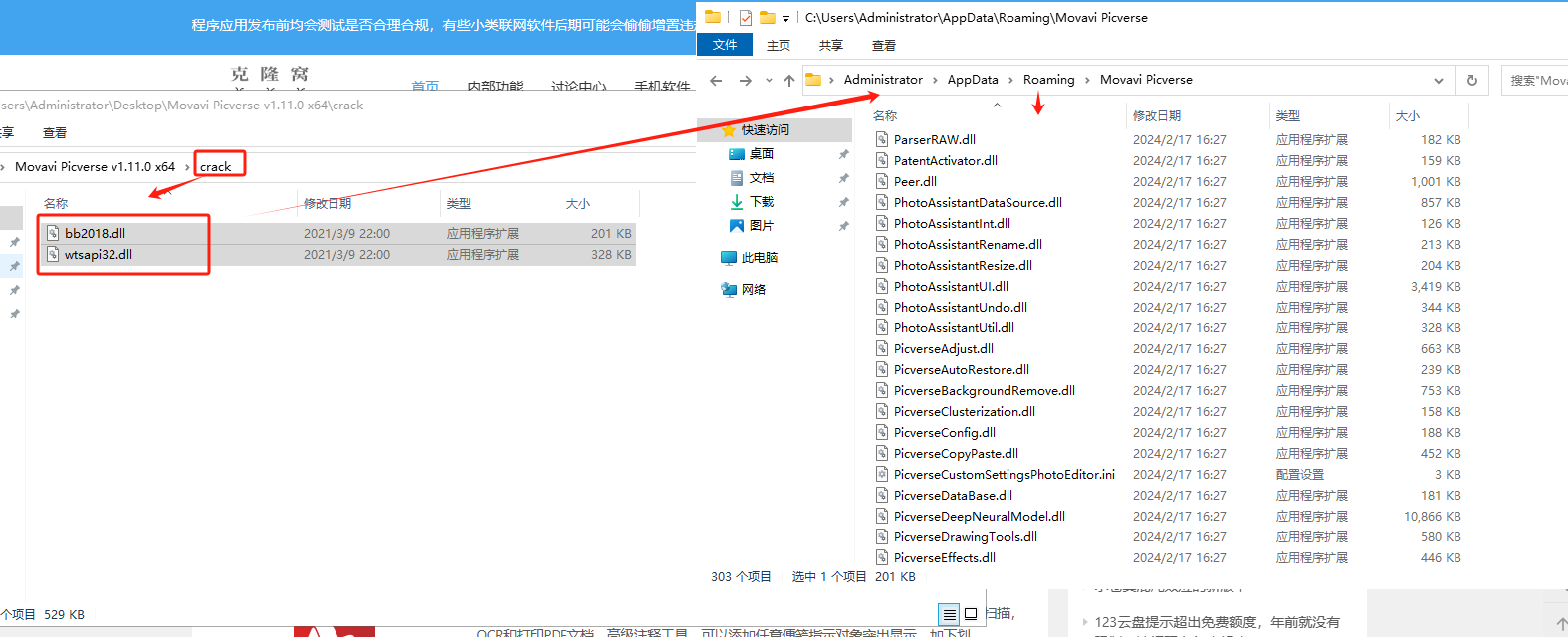This screenshot has width=1568, height=637.
Task: Click Administrator in the breadcrumb path
Action: tap(883, 80)
